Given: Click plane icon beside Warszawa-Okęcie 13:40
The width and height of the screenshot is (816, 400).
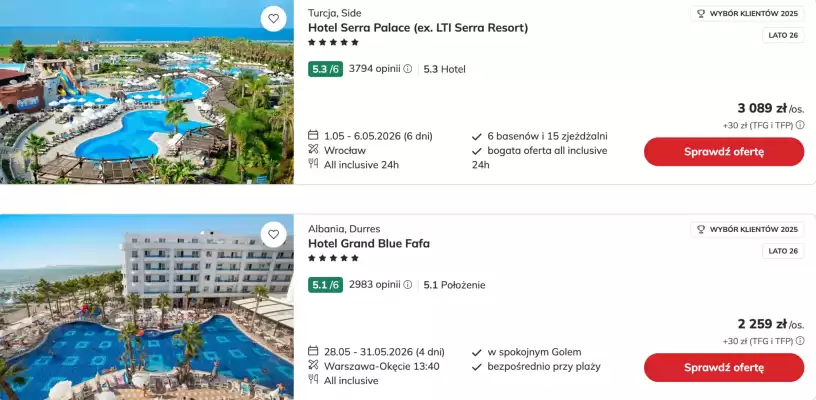Looking at the screenshot, I should coord(314,366).
